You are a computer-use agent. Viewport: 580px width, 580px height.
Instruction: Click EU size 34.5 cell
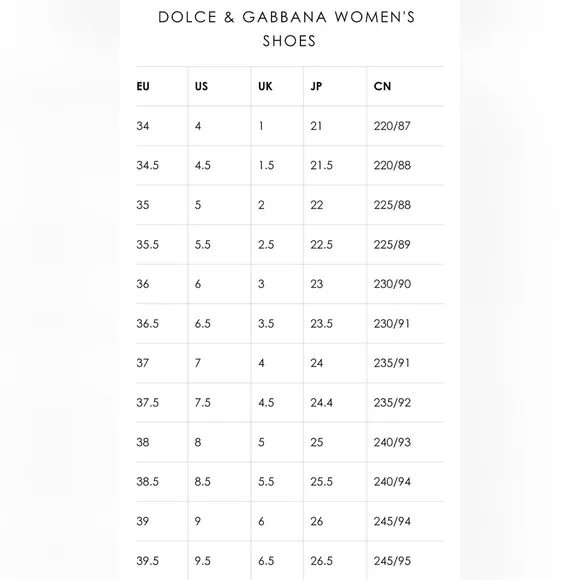148,165
